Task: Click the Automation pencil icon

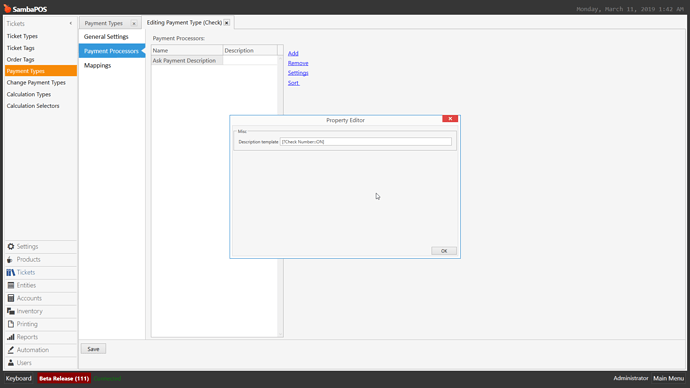Action: (11, 350)
